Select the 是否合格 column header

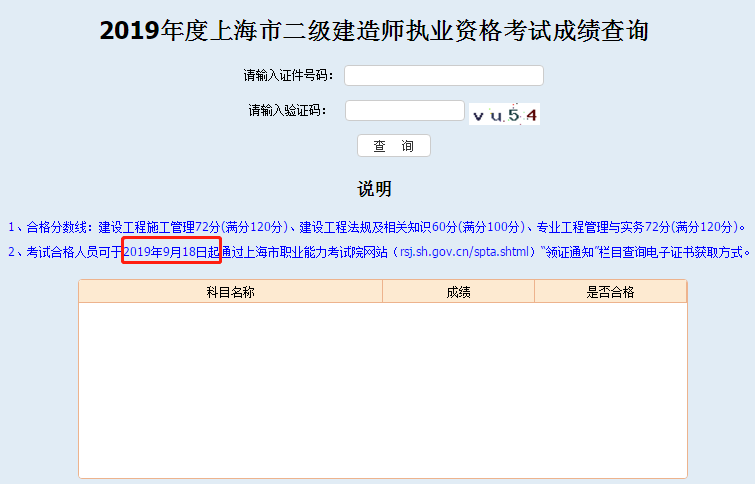pyautogui.click(x=610, y=292)
